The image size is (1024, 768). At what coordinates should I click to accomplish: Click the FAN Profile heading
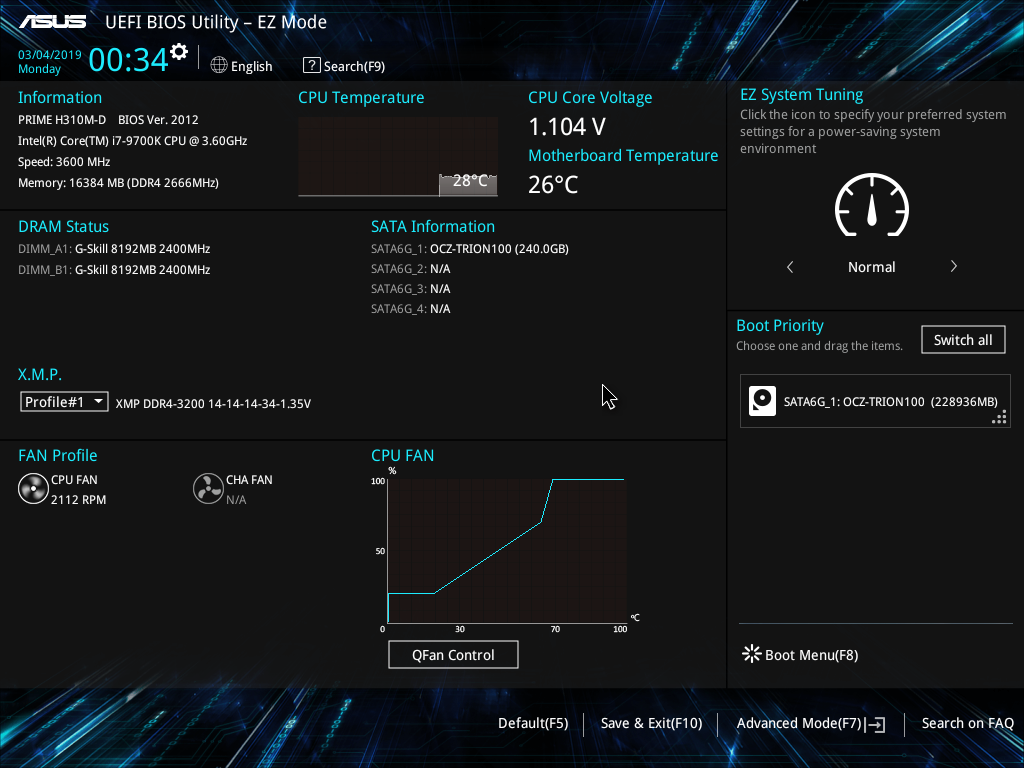[57, 455]
